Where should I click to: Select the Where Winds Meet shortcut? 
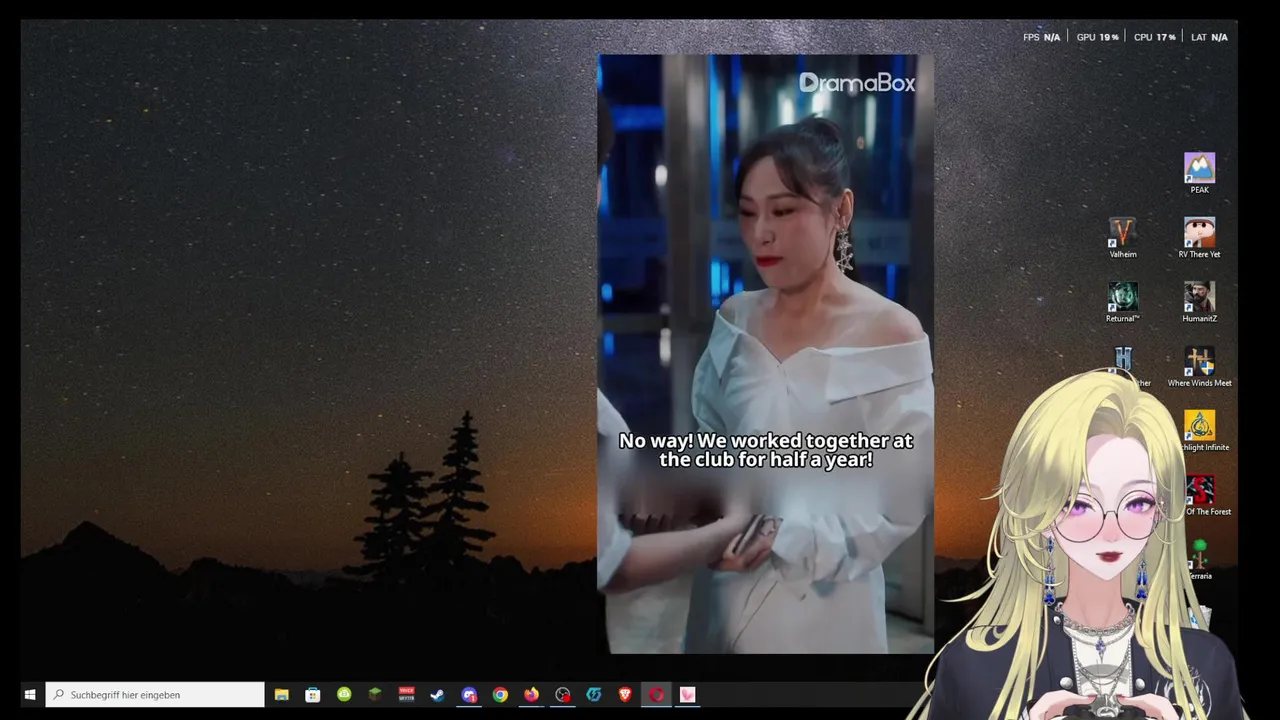pyautogui.click(x=1199, y=367)
